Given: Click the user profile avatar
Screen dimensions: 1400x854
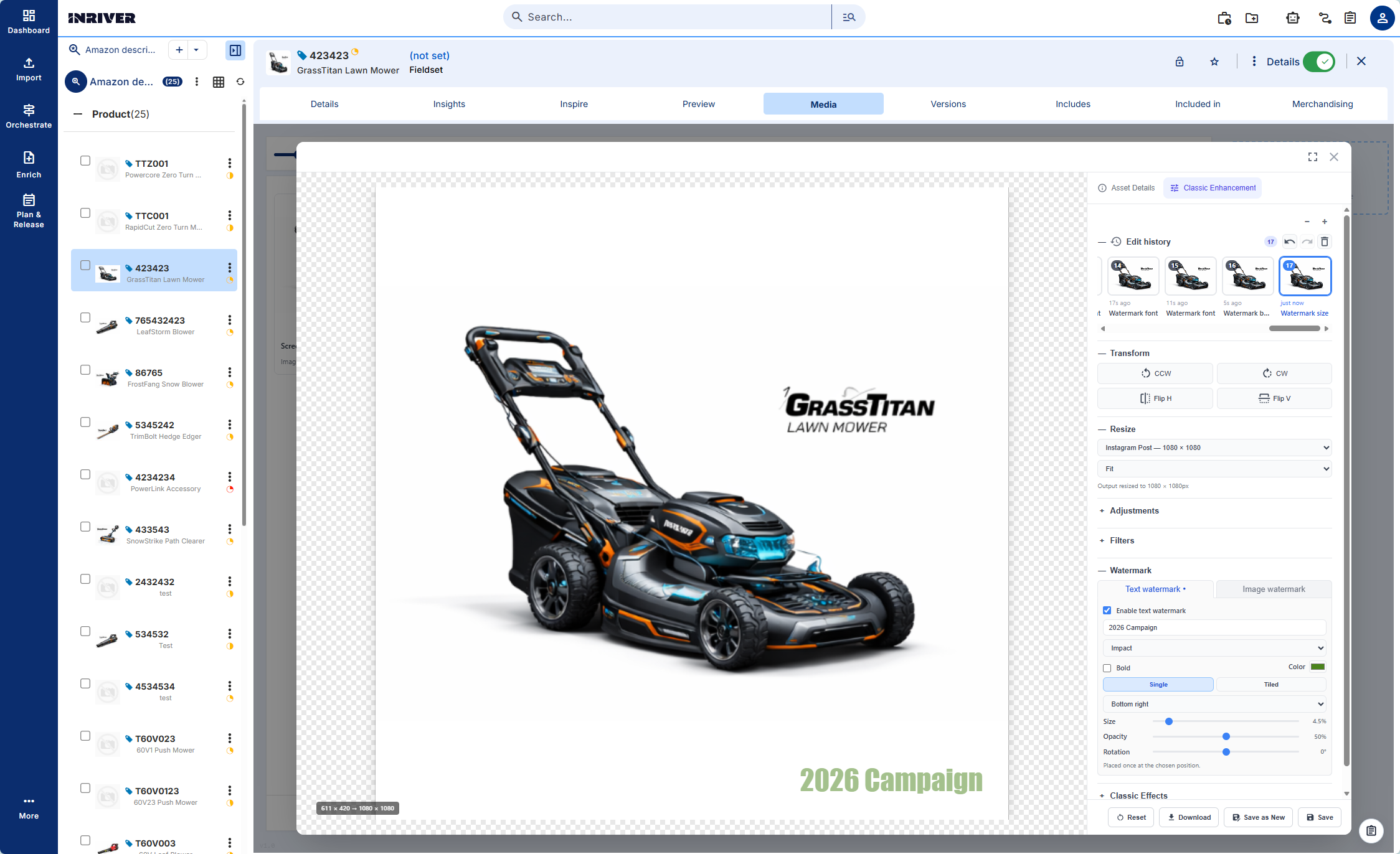Looking at the screenshot, I should click(x=1382, y=17).
